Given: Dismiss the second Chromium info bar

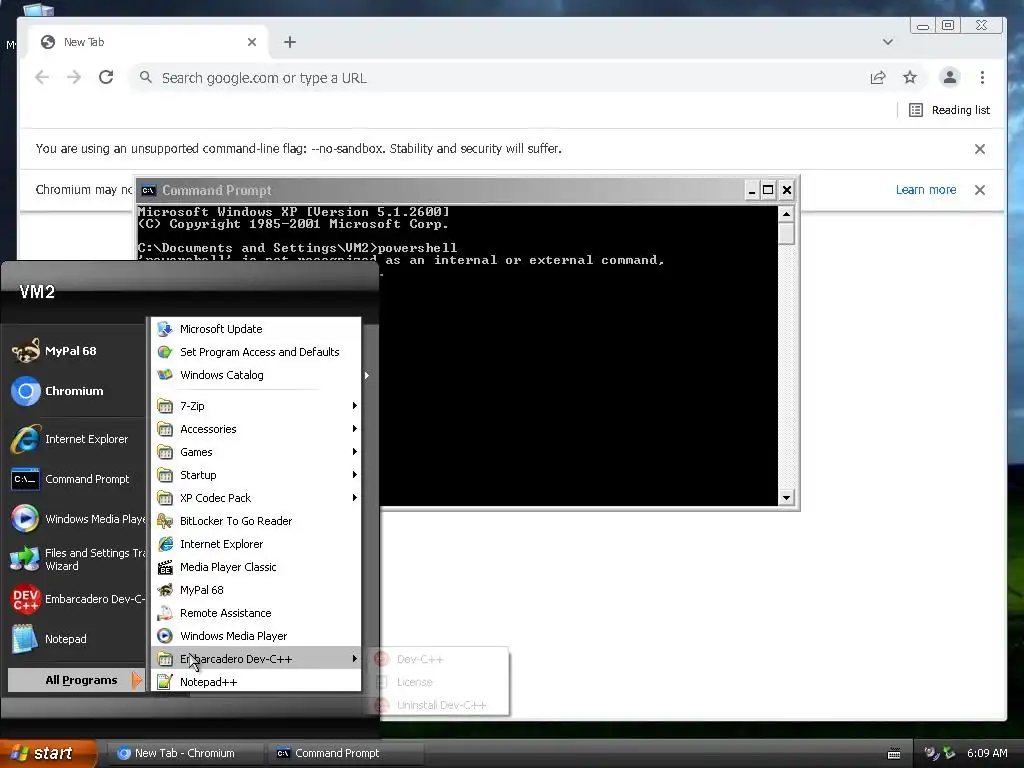Looking at the screenshot, I should 980,190.
